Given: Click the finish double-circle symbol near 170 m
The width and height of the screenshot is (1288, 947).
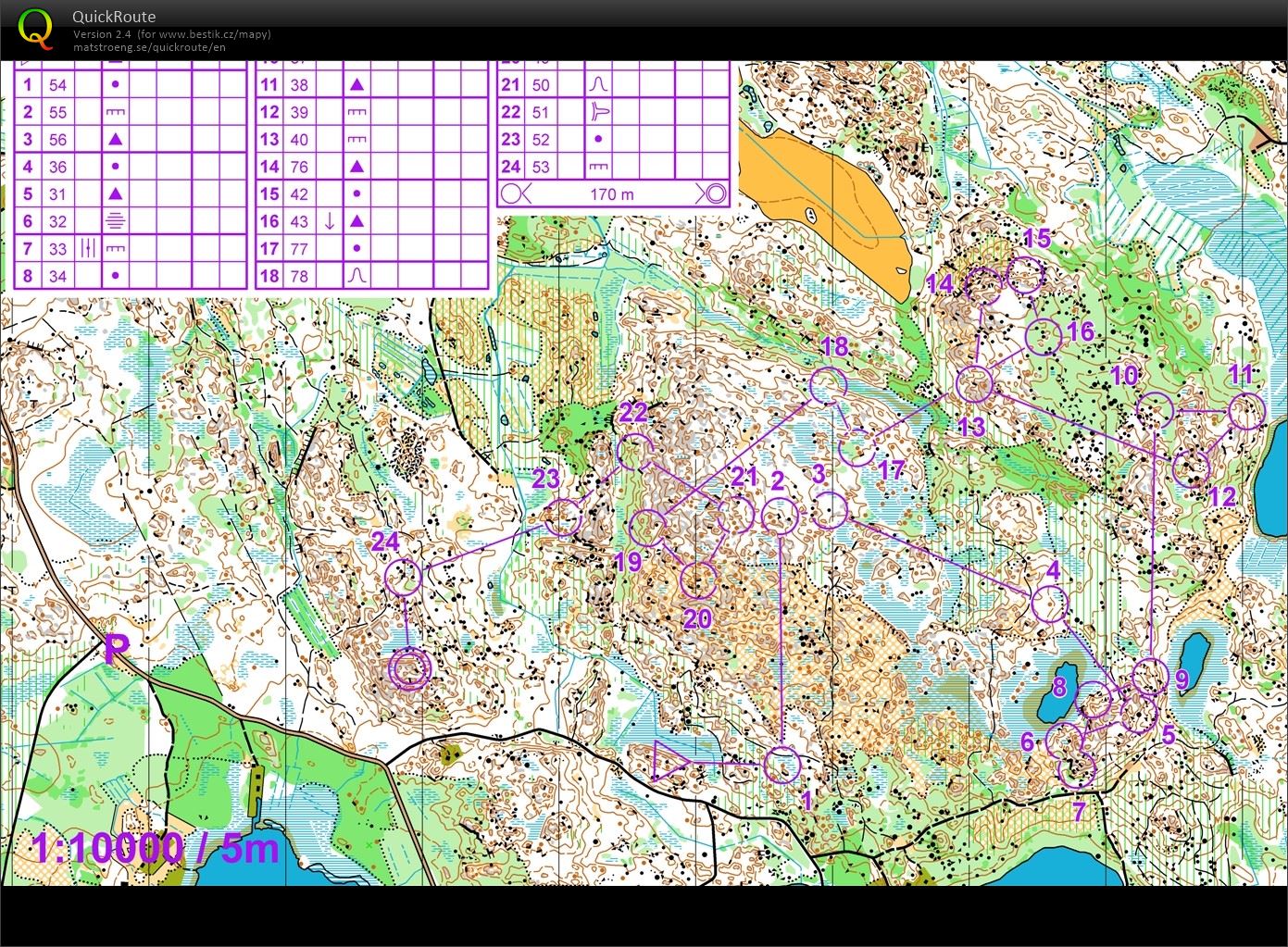Looking at the screenshot, I should [714, 193].
